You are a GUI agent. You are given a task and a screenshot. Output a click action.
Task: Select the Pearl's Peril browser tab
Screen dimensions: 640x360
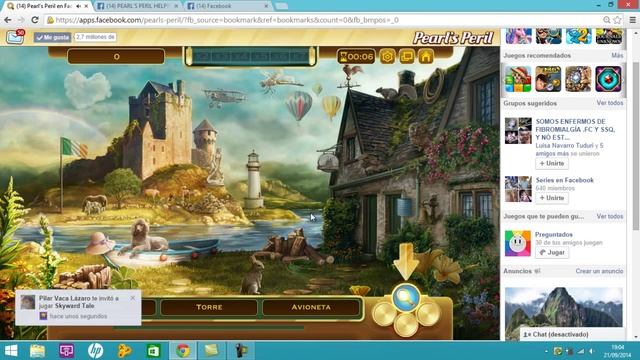(43, 6)
